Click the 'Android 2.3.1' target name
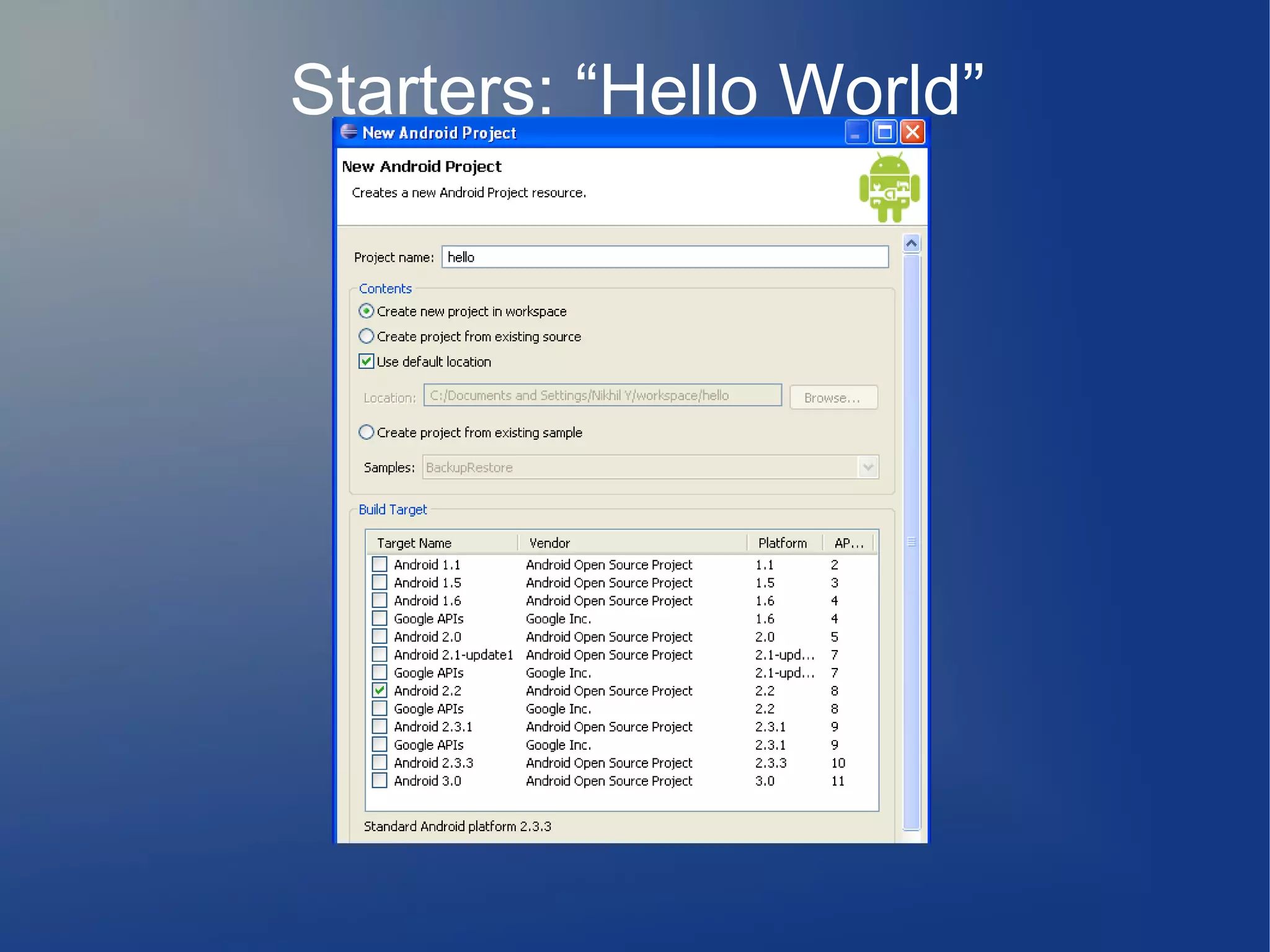1270x952 pixels. pyautogui.click(x=433, y=727)
